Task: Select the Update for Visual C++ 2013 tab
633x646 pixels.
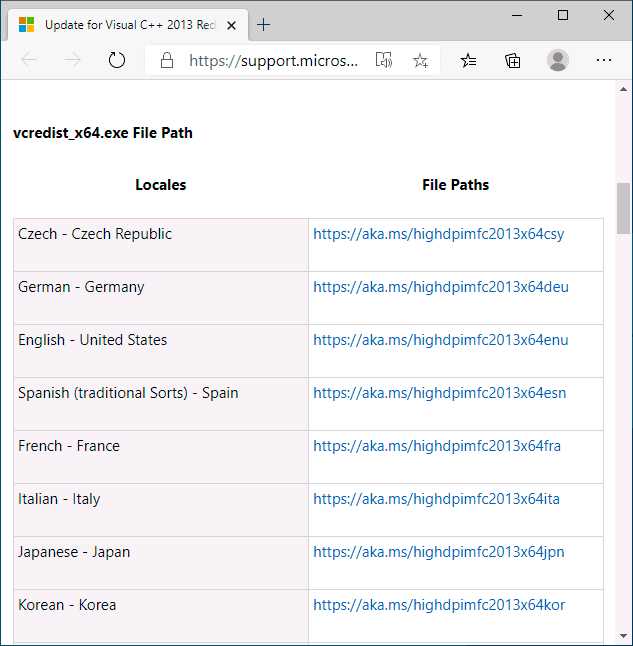Action: pyautogui.click(x=128, y=25)
